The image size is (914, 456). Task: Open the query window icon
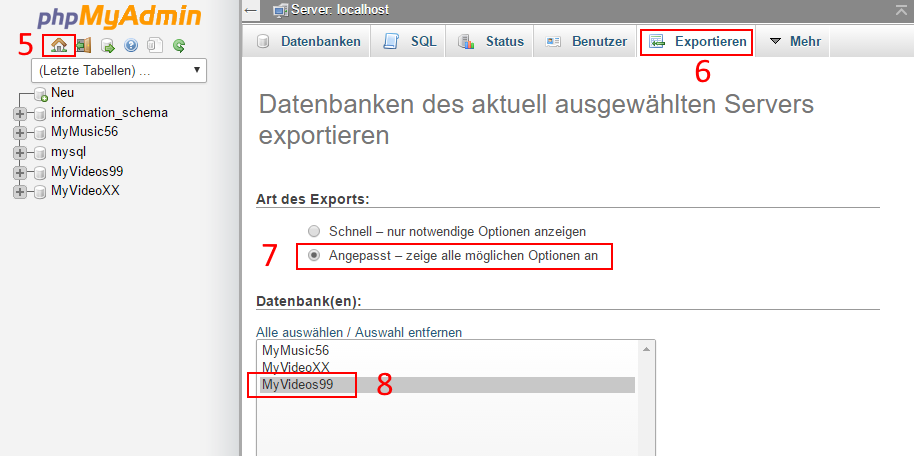[x=107, y=45]
